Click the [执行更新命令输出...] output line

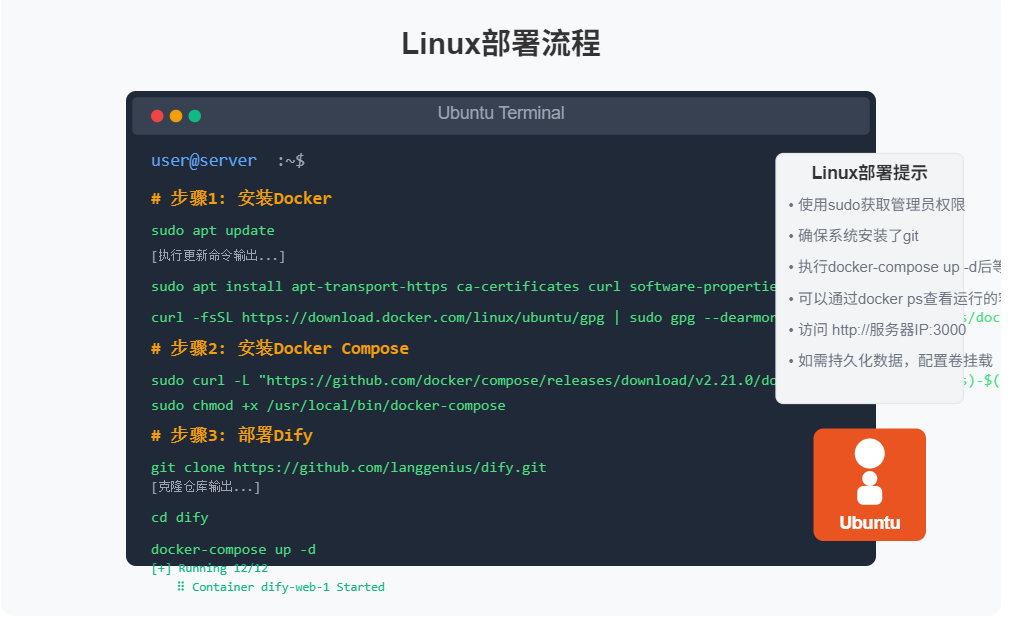point(220,258)
